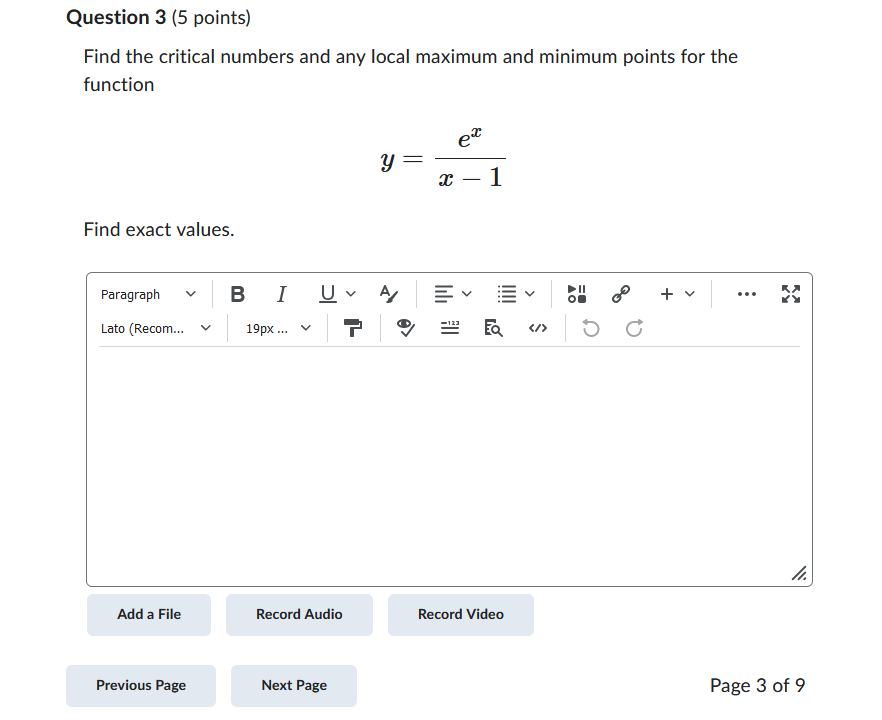The height and width of the screenshot is (720, 882).
Task: Toggle fullscreen editor mode
Action: click(791, 293)
